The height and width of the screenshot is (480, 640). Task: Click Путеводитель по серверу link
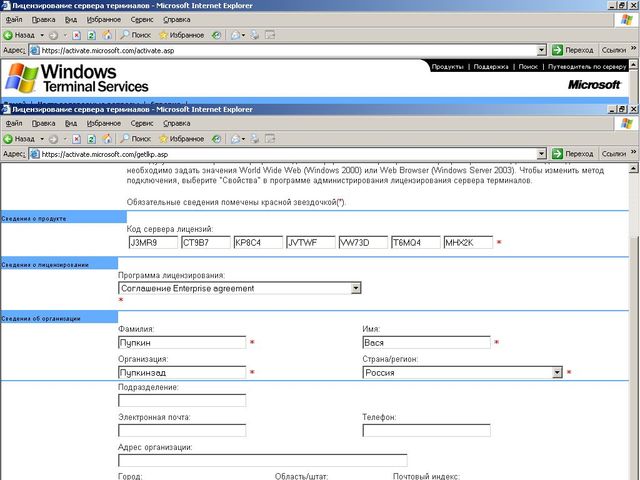pyautogui.click(x=587, y=67)
